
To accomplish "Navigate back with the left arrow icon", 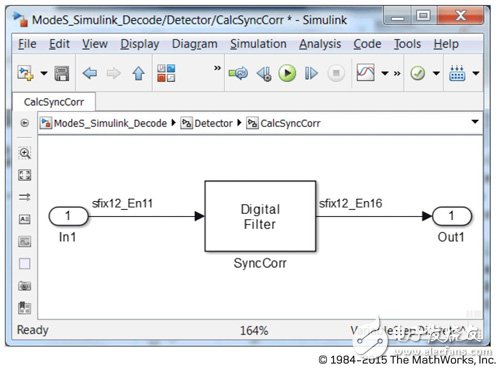I will (89, 73).
